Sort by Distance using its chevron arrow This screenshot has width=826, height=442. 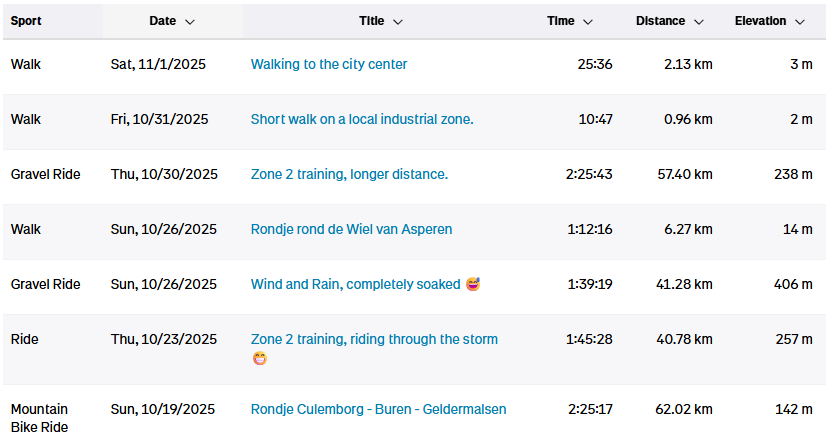[699, 21]
